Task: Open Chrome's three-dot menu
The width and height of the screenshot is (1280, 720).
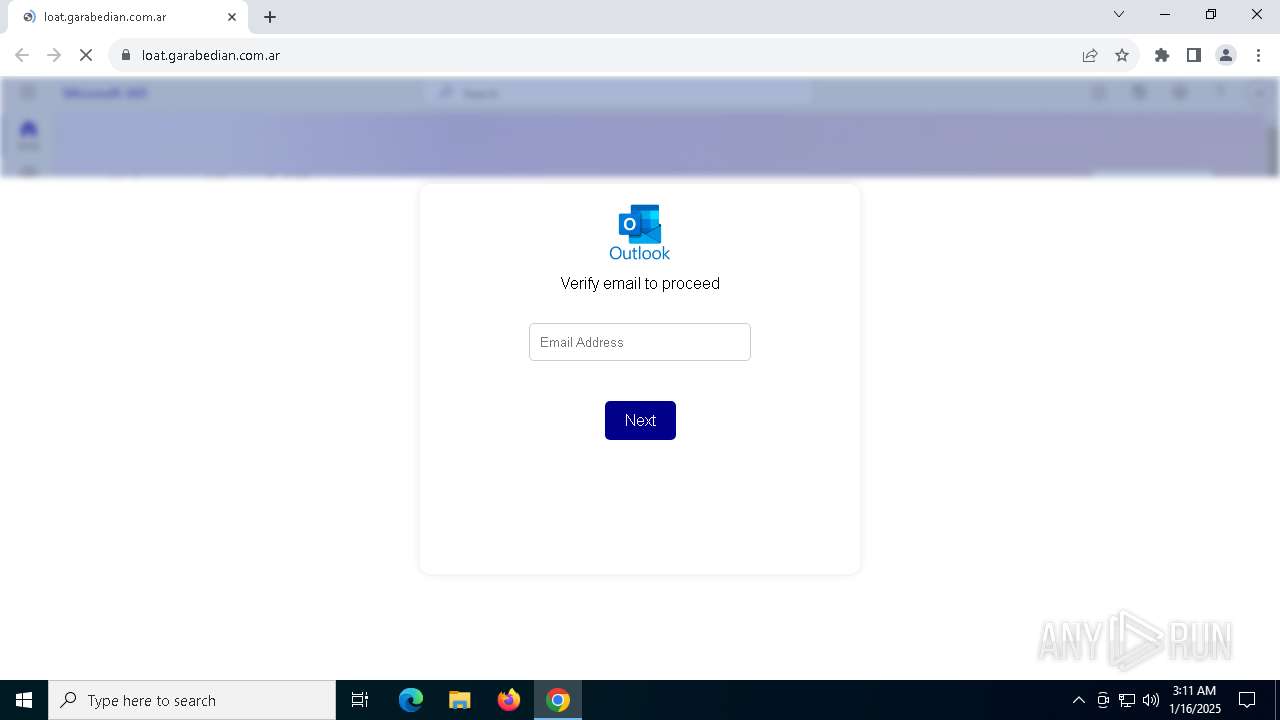Action: (1258, 55)
